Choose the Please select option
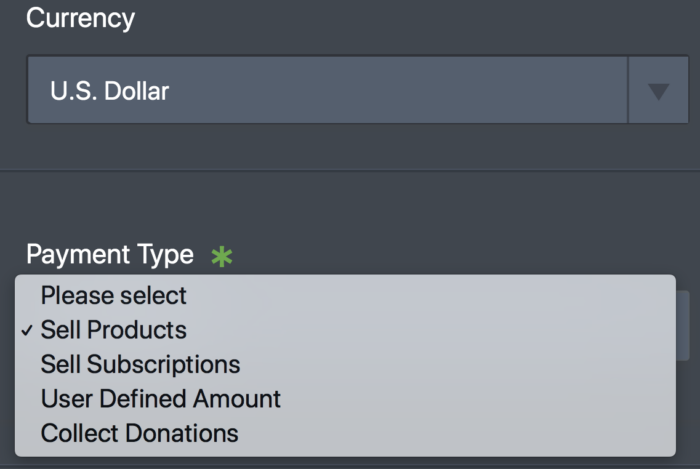The width and height of the screenshot is (700, 469). pos(113,296)
